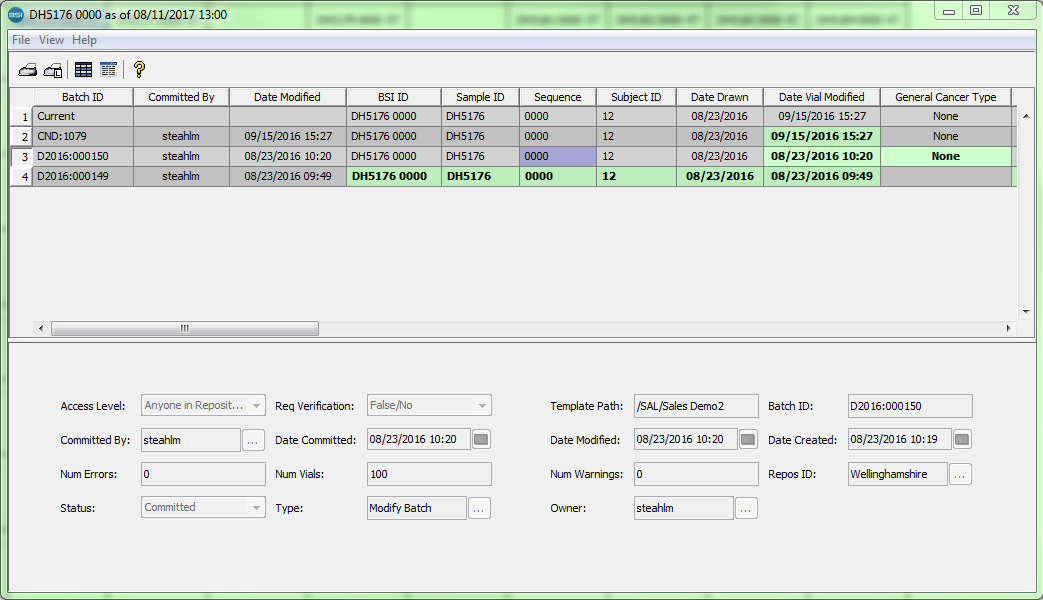
Task: Open the Req Verification dropdown
Action: tap(483, 405)
